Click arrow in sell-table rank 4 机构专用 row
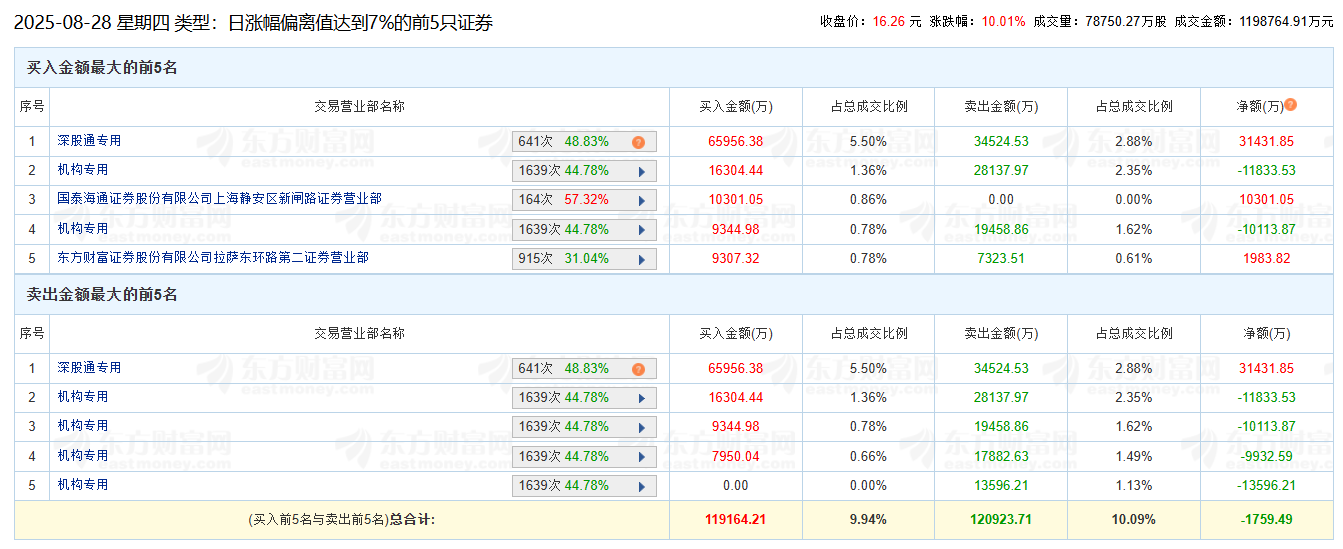 click(640, 457)
